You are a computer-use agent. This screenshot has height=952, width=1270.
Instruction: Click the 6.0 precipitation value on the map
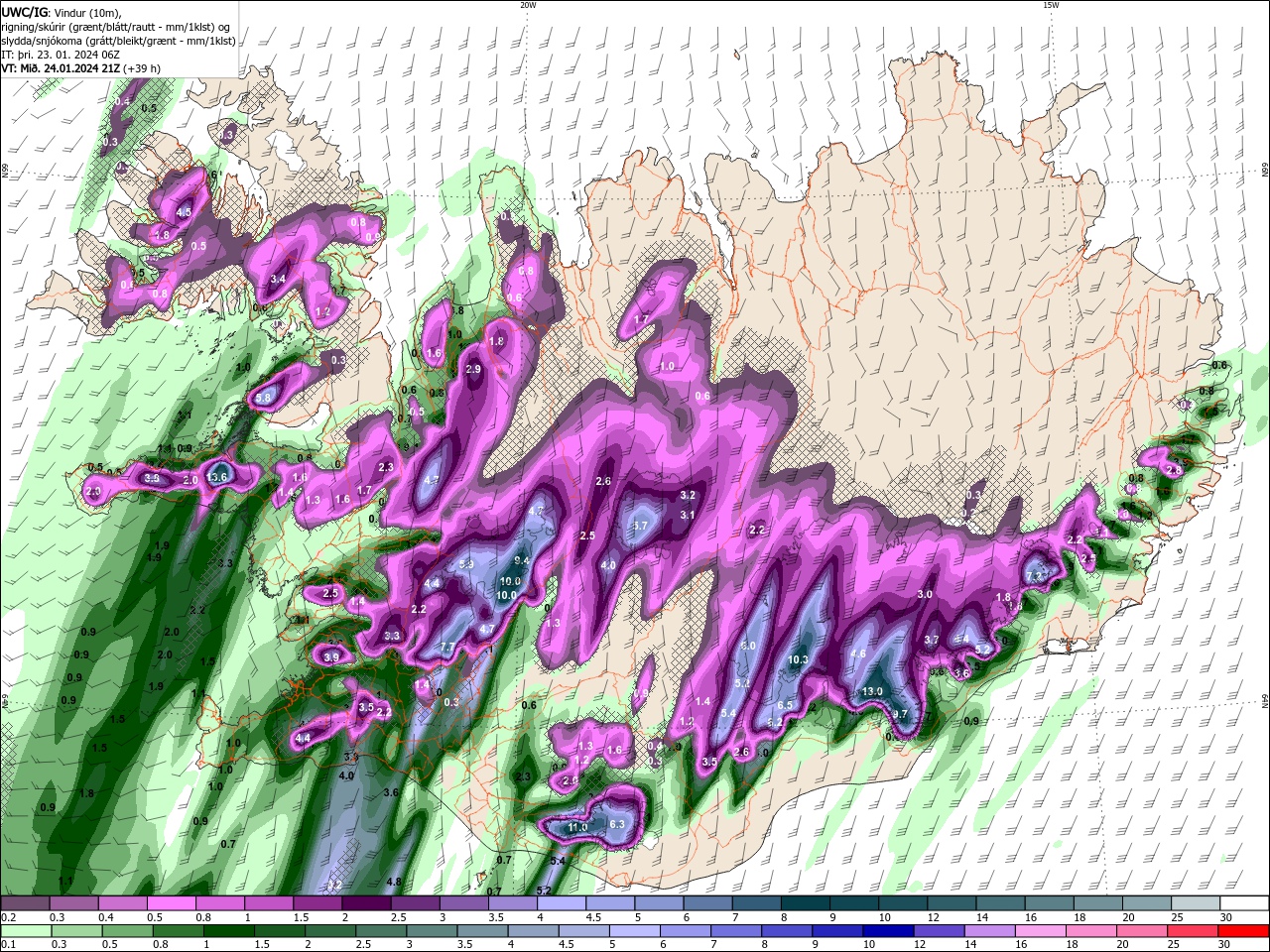pyautogui.click(x=749, y=646)
